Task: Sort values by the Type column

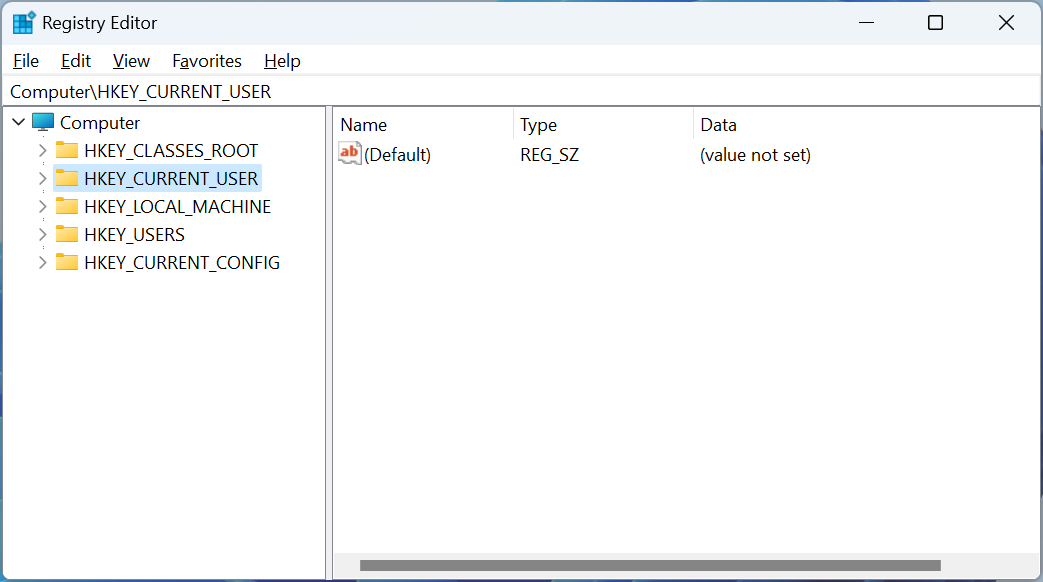Action: click(538, 125)
